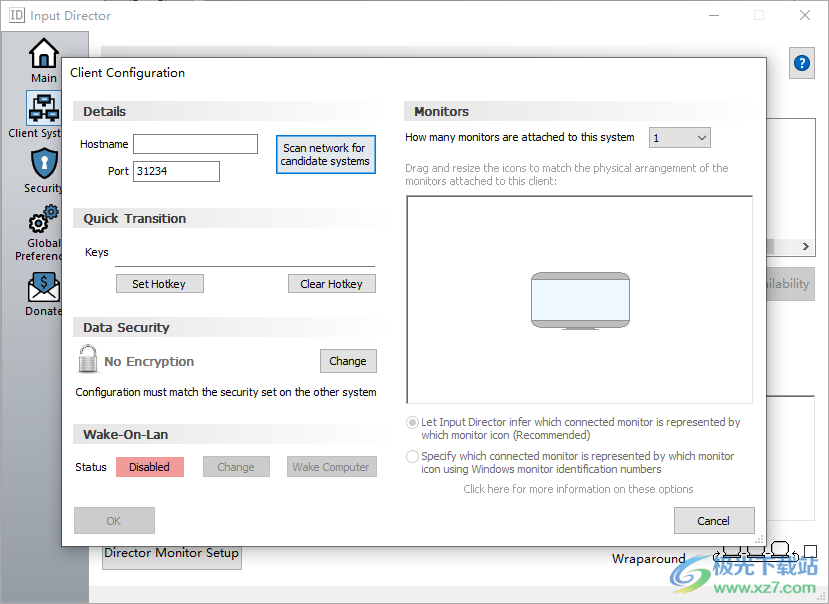Select 'Specify which connected monitor' option
829x604 pixels.
pyautogui.click(x=411, y=456)
